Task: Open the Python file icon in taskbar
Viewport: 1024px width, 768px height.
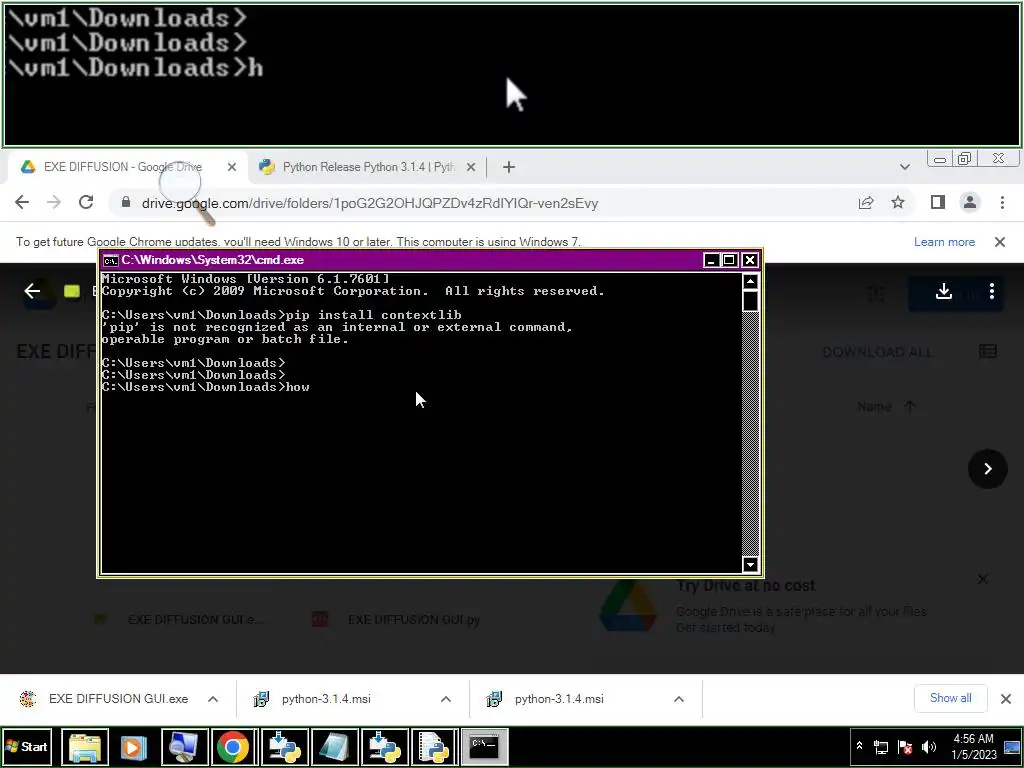Action: pyautogui.click(x=435, y=747)
